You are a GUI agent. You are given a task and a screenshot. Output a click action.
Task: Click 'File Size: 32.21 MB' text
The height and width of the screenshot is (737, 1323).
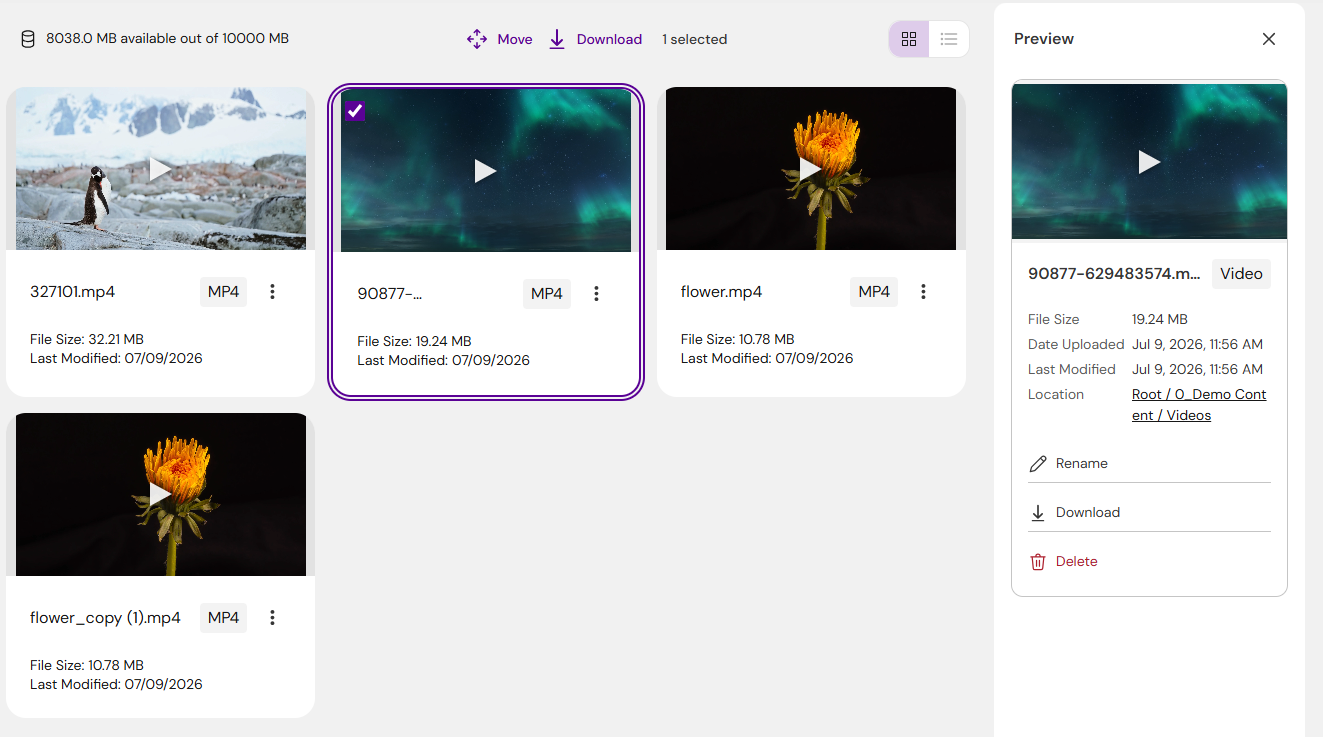click(x=87, y=339)
